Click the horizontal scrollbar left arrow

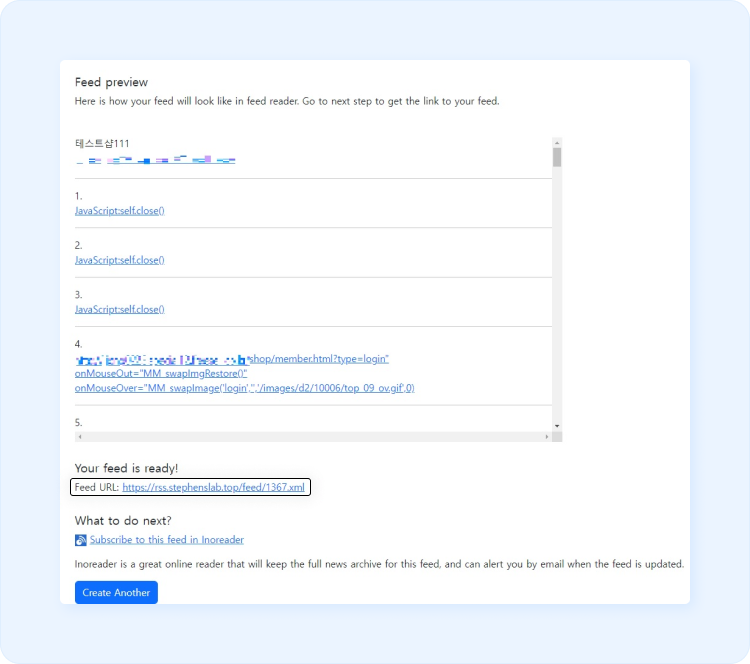click(80, 437)
